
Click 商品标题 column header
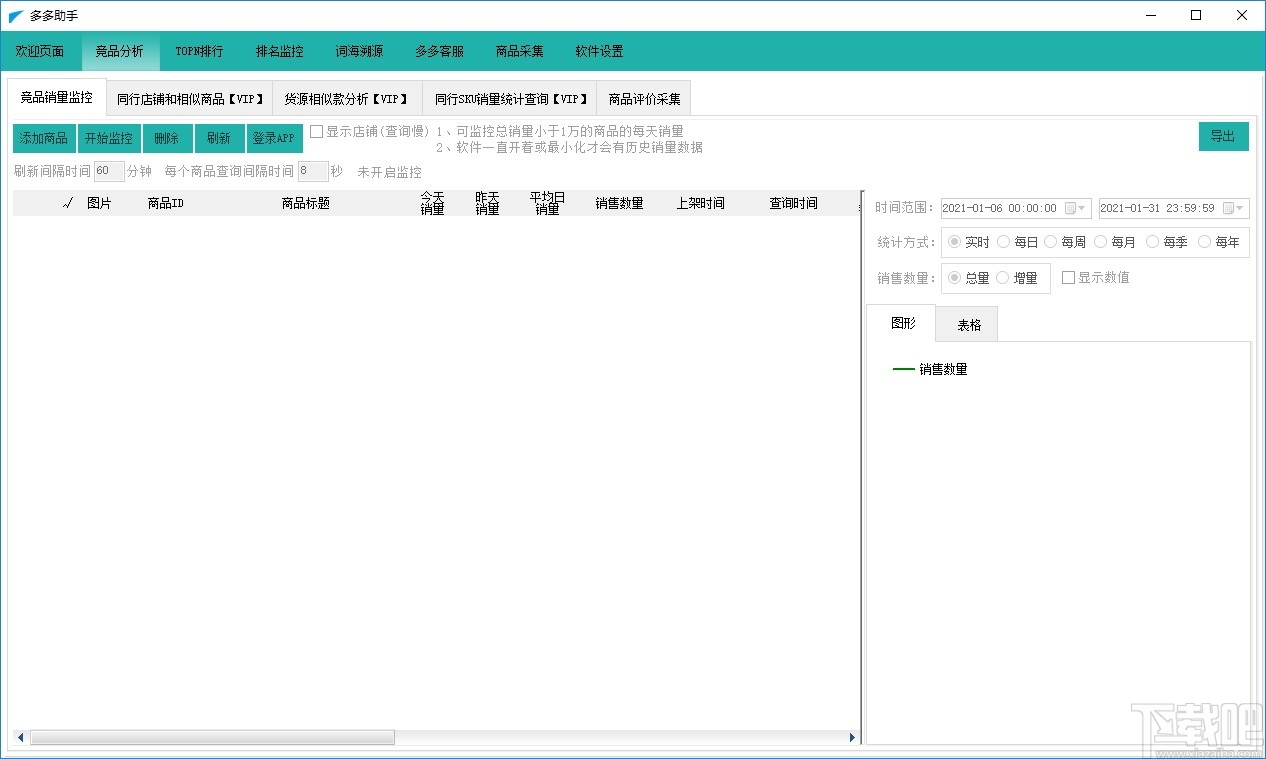coord(306,203)
